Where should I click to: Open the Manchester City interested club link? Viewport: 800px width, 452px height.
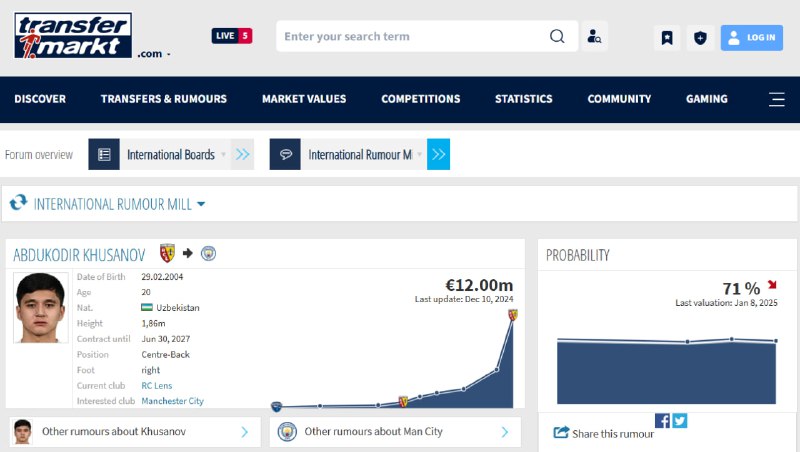point(172,401)
